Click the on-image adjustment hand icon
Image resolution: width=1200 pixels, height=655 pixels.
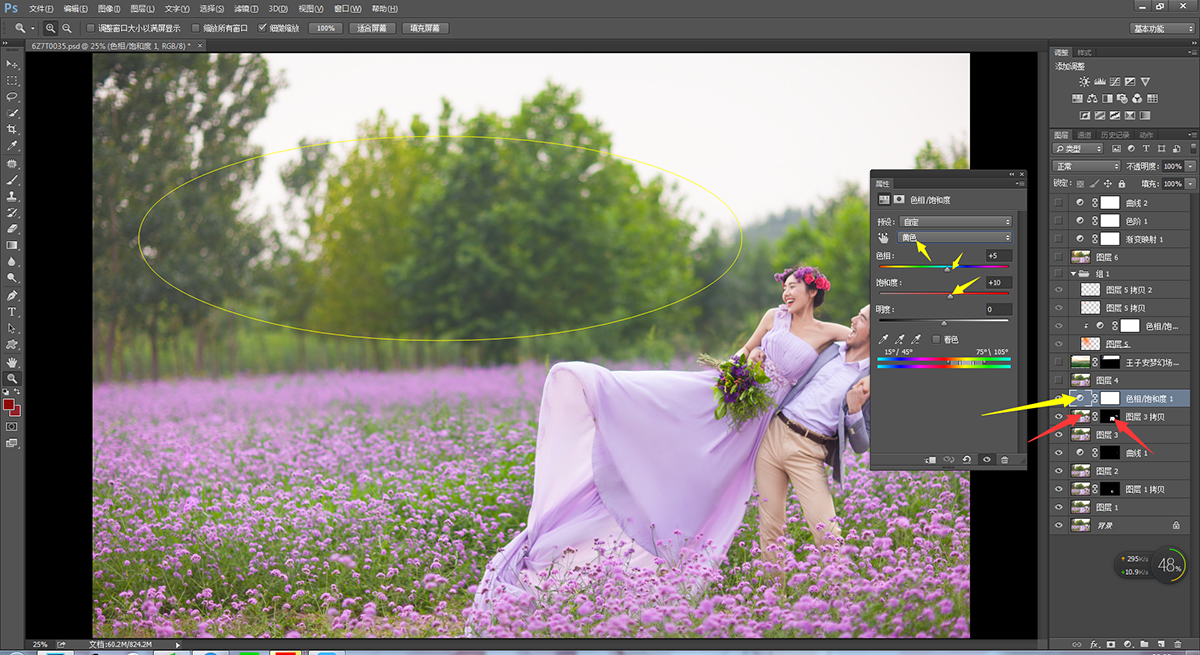click(x=883, y=238)
